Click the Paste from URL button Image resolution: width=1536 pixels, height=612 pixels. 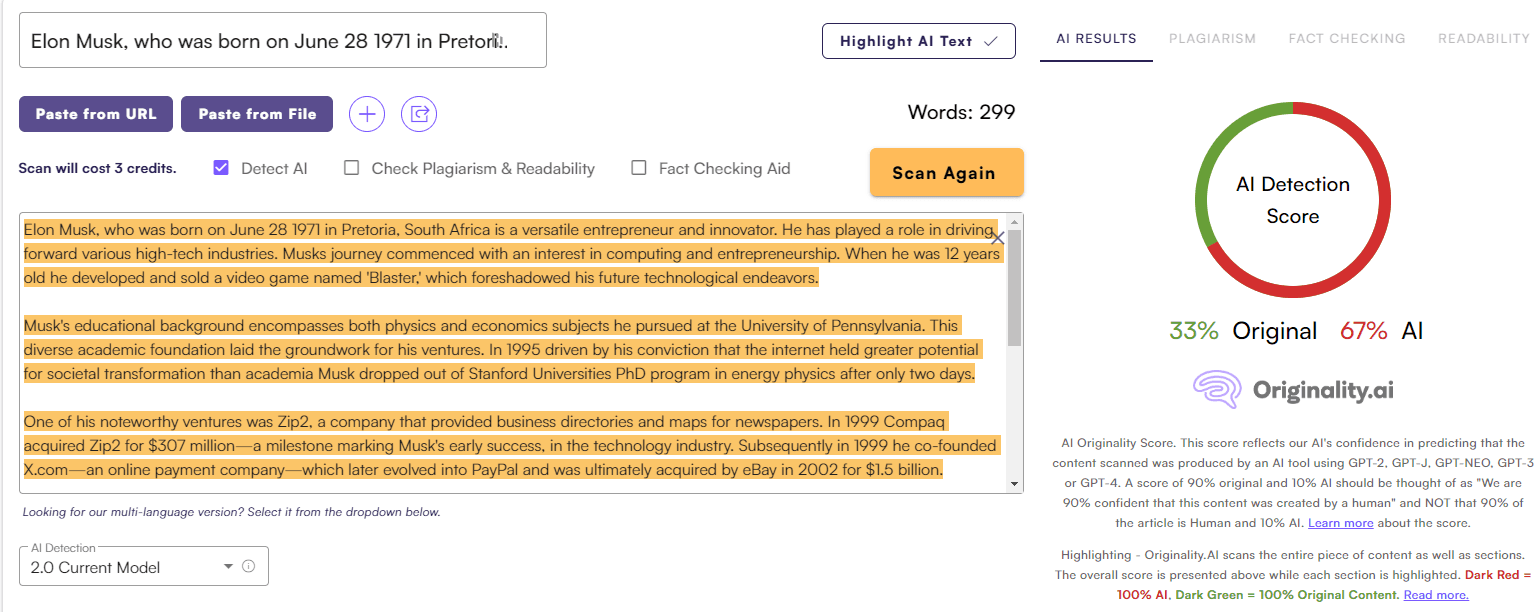[96, 114]
